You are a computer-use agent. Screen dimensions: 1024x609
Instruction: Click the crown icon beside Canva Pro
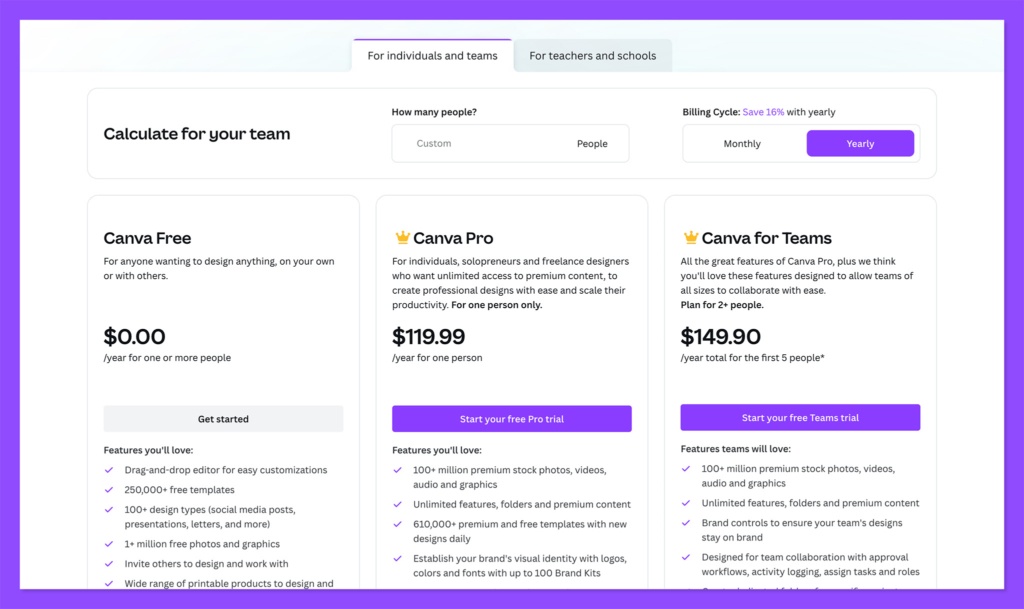402,238
